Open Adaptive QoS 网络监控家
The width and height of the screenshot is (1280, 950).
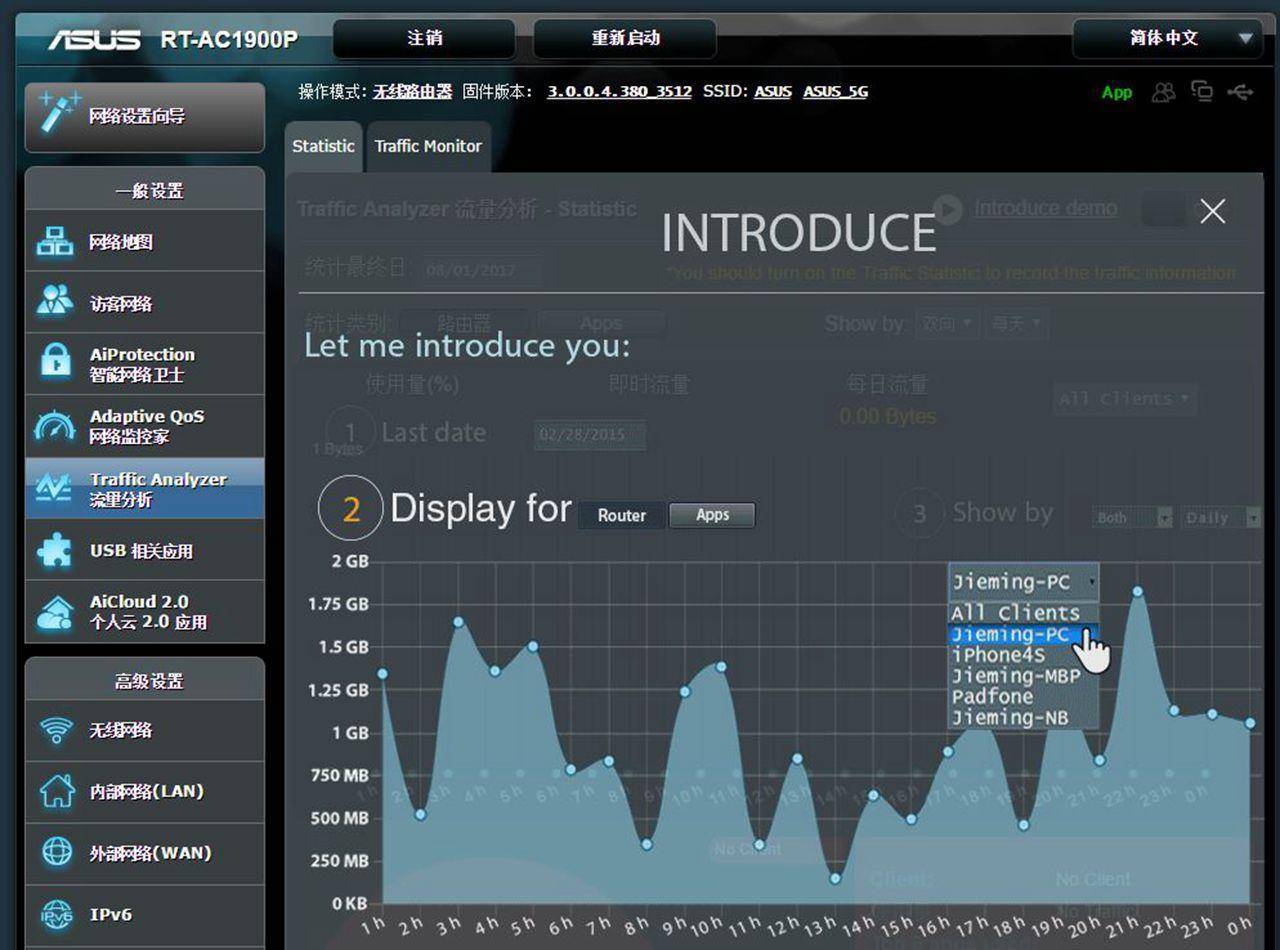click(145, 426)
